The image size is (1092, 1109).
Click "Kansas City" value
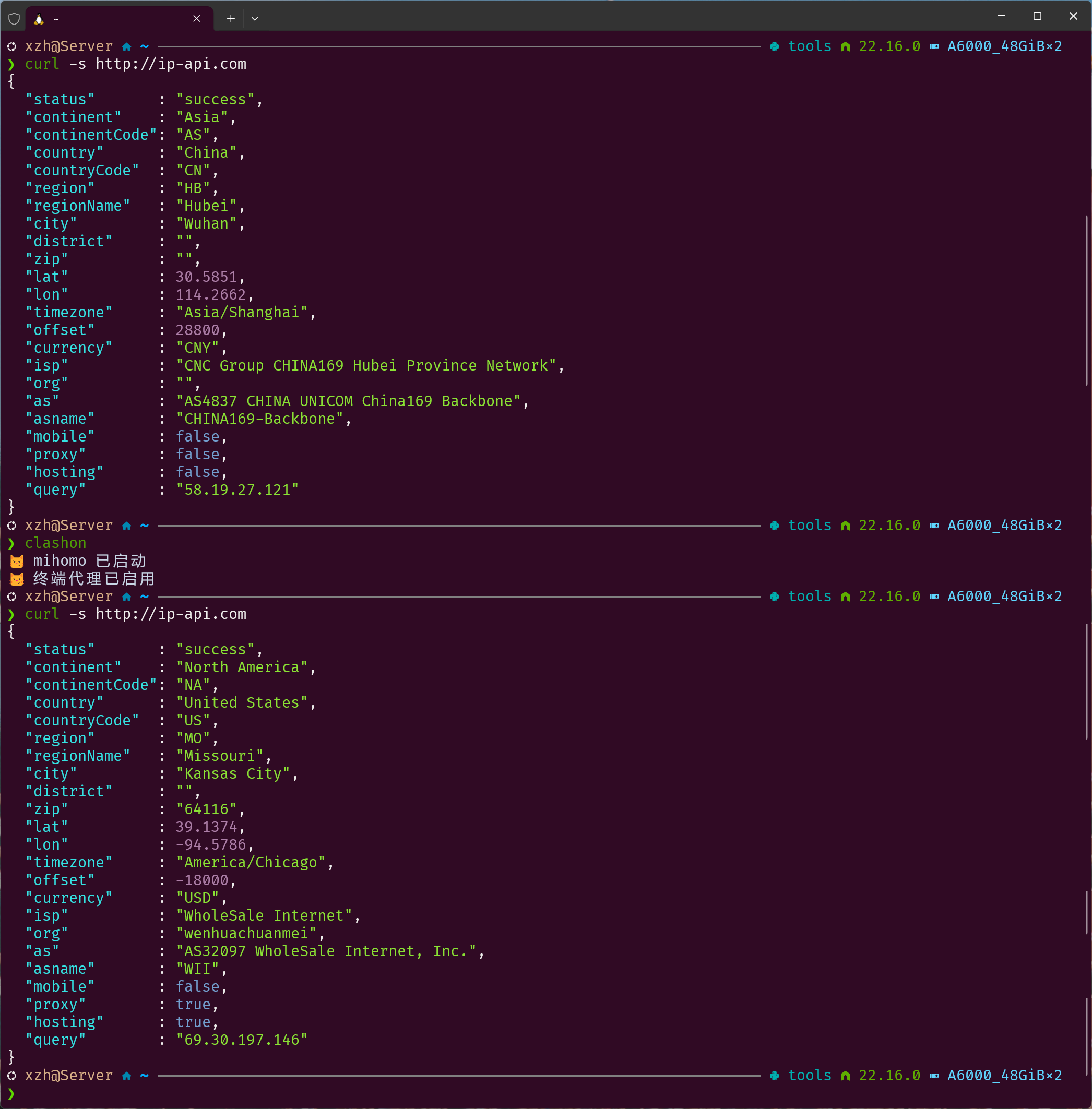[233, 774]
